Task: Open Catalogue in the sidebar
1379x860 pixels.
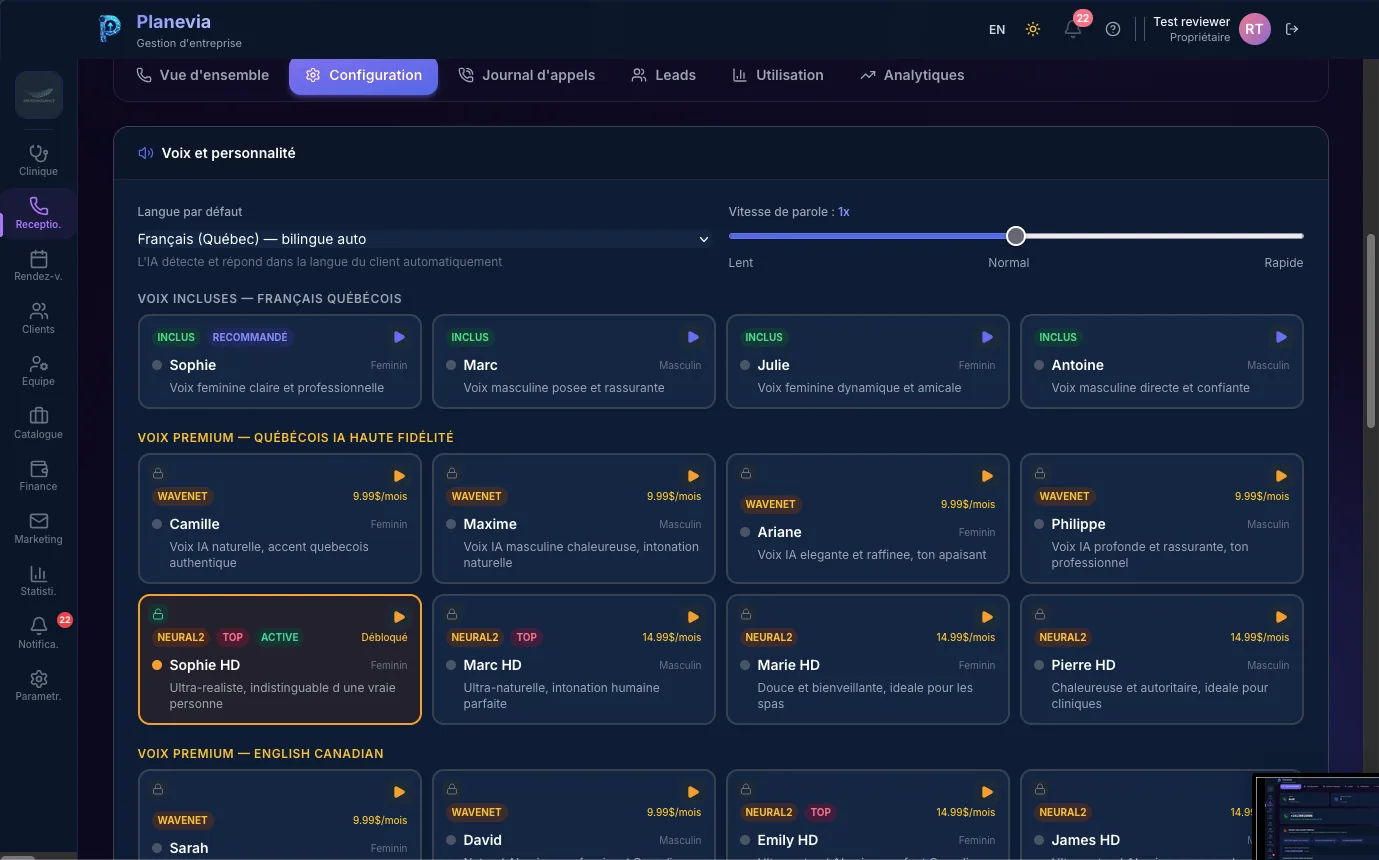Action: point(39,423)
